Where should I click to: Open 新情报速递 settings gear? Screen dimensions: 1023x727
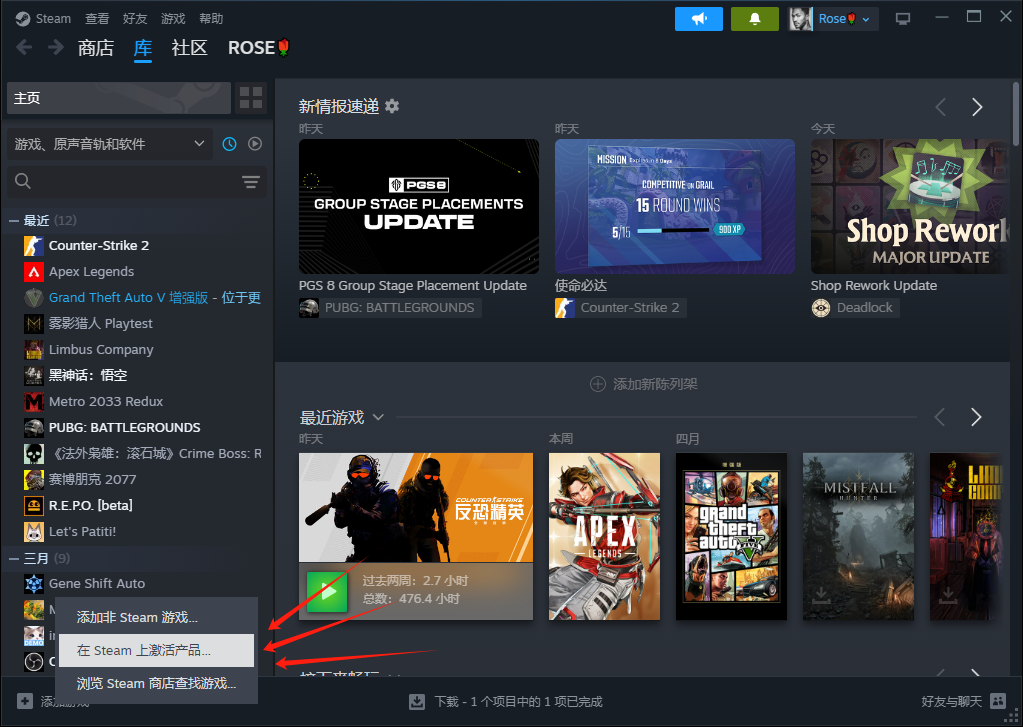392,106
